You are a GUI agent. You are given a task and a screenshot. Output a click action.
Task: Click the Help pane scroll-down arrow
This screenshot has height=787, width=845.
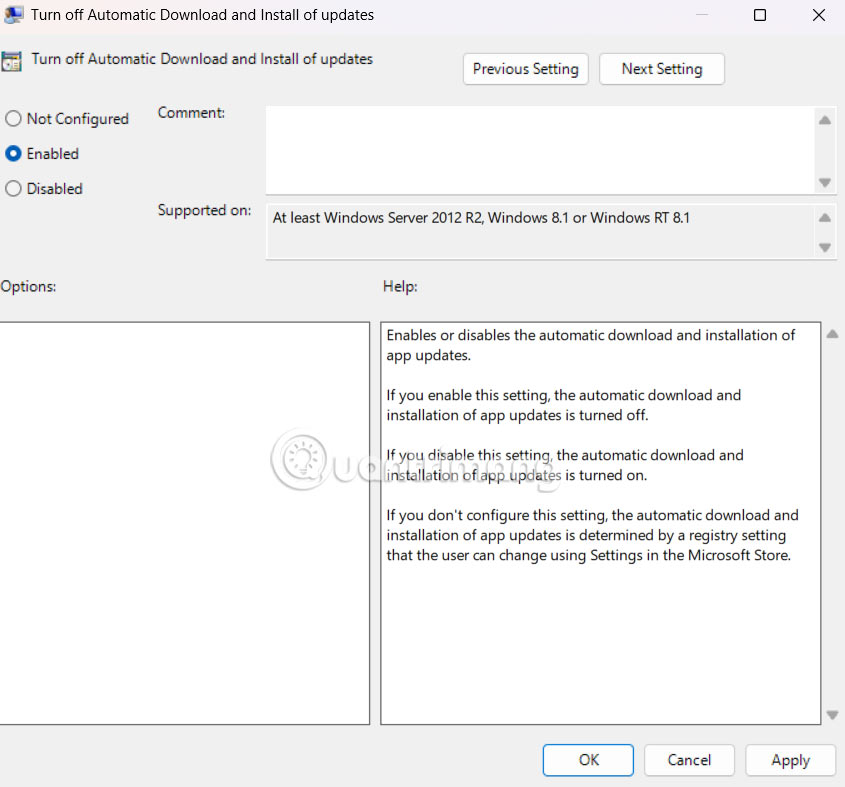832,715
